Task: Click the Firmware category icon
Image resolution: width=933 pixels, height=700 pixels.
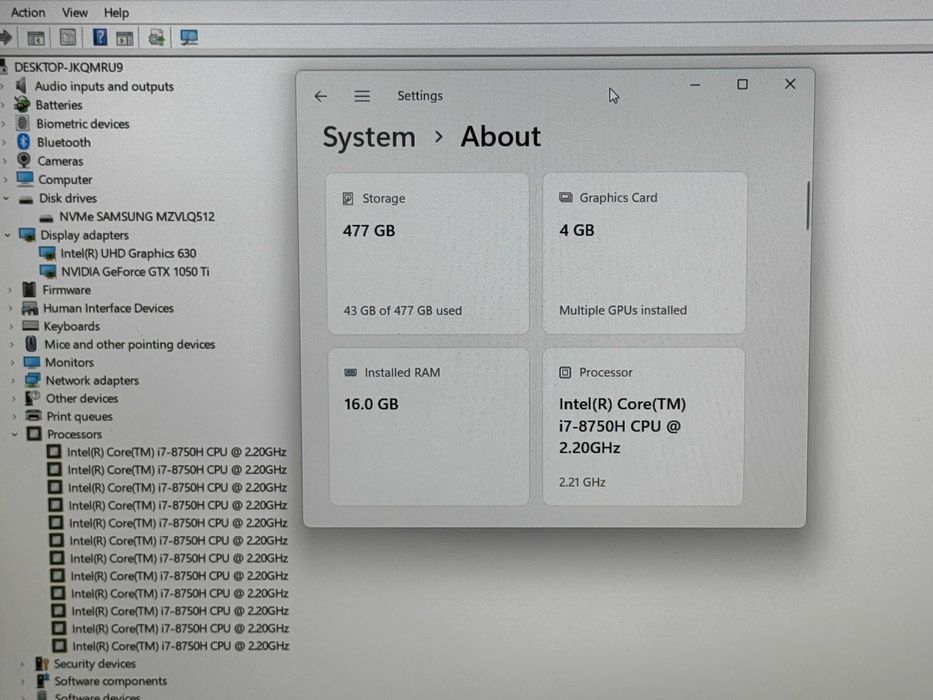Action: tap(29, 290)
